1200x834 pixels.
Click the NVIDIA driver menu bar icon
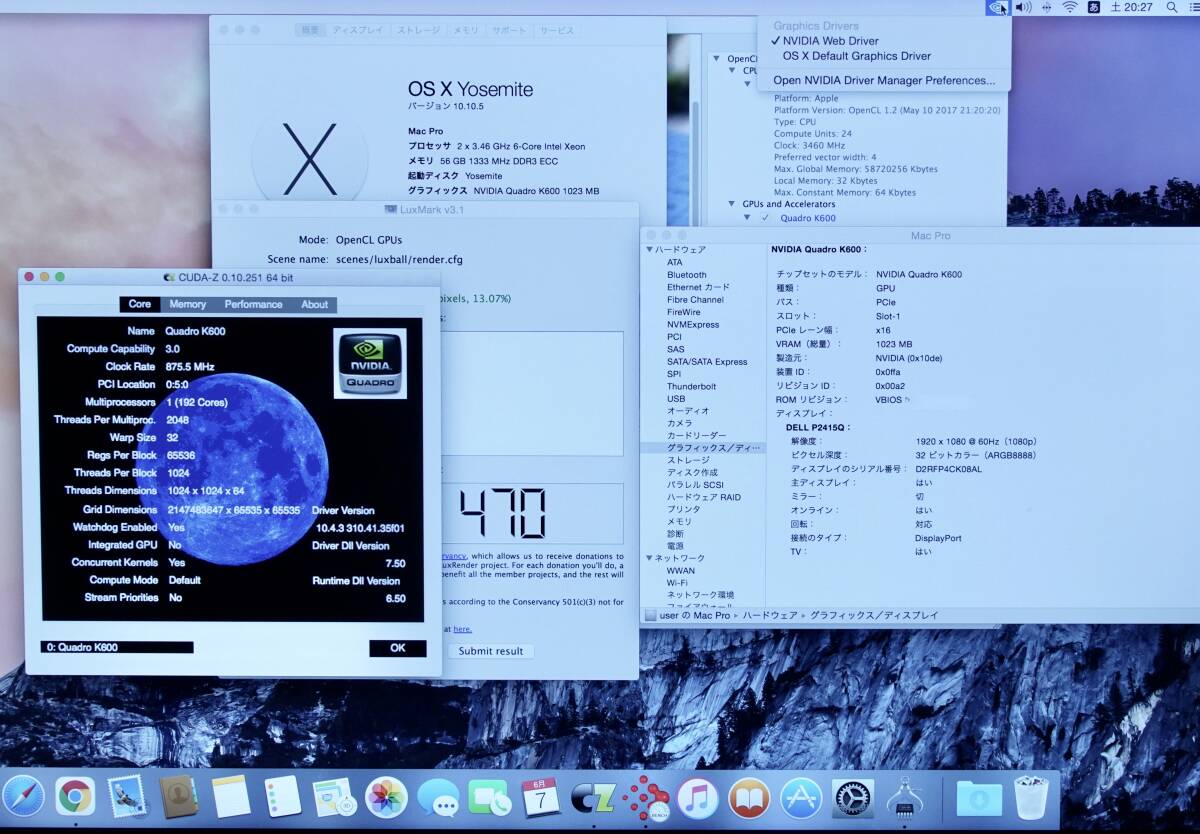coord(997,7)
